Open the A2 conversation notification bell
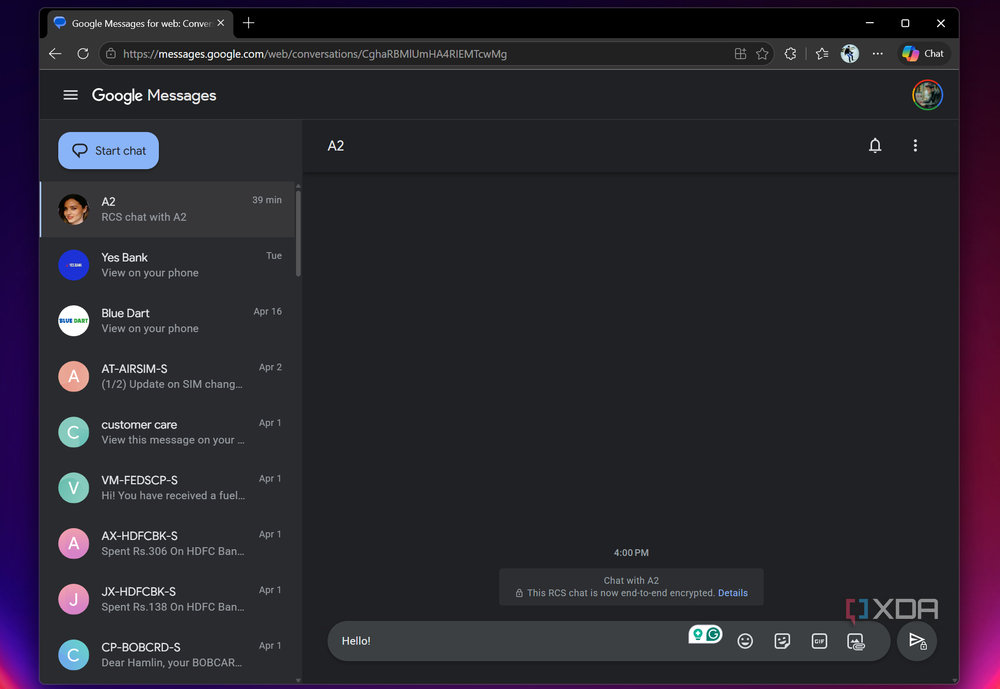1000x689 pixels. pyautogui.click(x=875, y=145)
